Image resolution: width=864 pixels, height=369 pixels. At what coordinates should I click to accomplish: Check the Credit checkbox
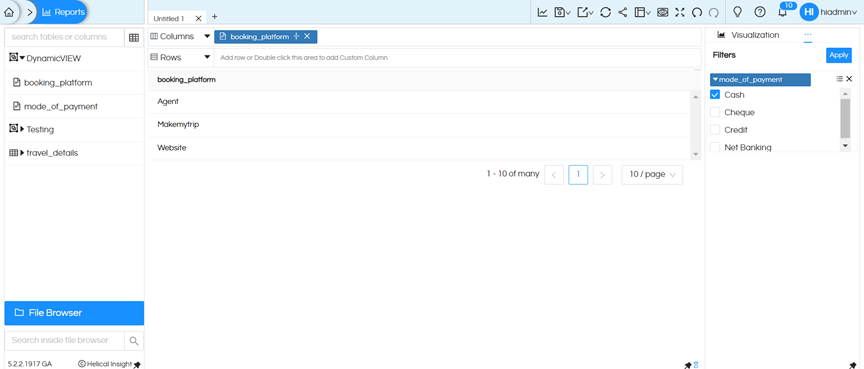[715, 130]
